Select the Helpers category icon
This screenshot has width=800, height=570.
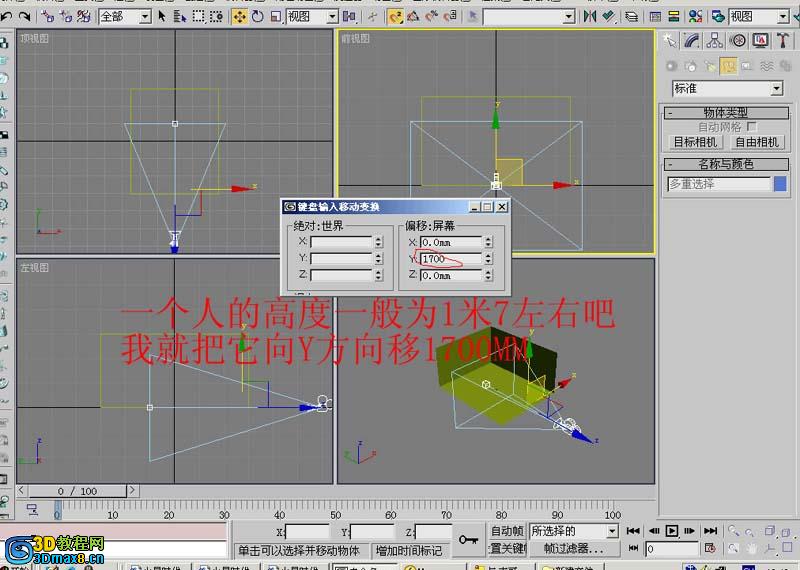coord(747,66)
